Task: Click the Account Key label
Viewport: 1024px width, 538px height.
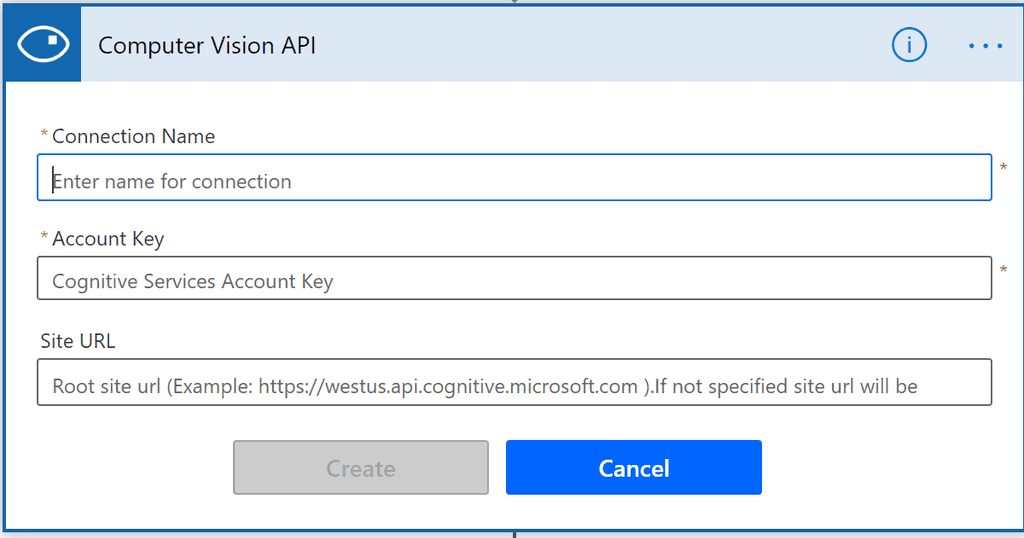Action: tap(108, 239)
